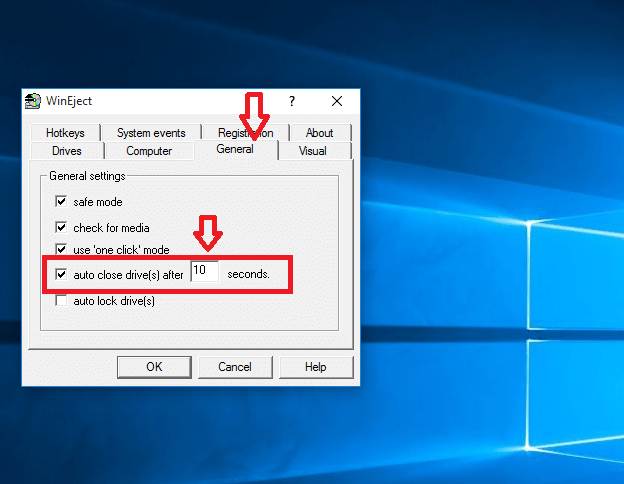Image resolution: width=624 pixels, height=484 pixels.
Task: Open Help from the bottom button
Action: point(316,367)
